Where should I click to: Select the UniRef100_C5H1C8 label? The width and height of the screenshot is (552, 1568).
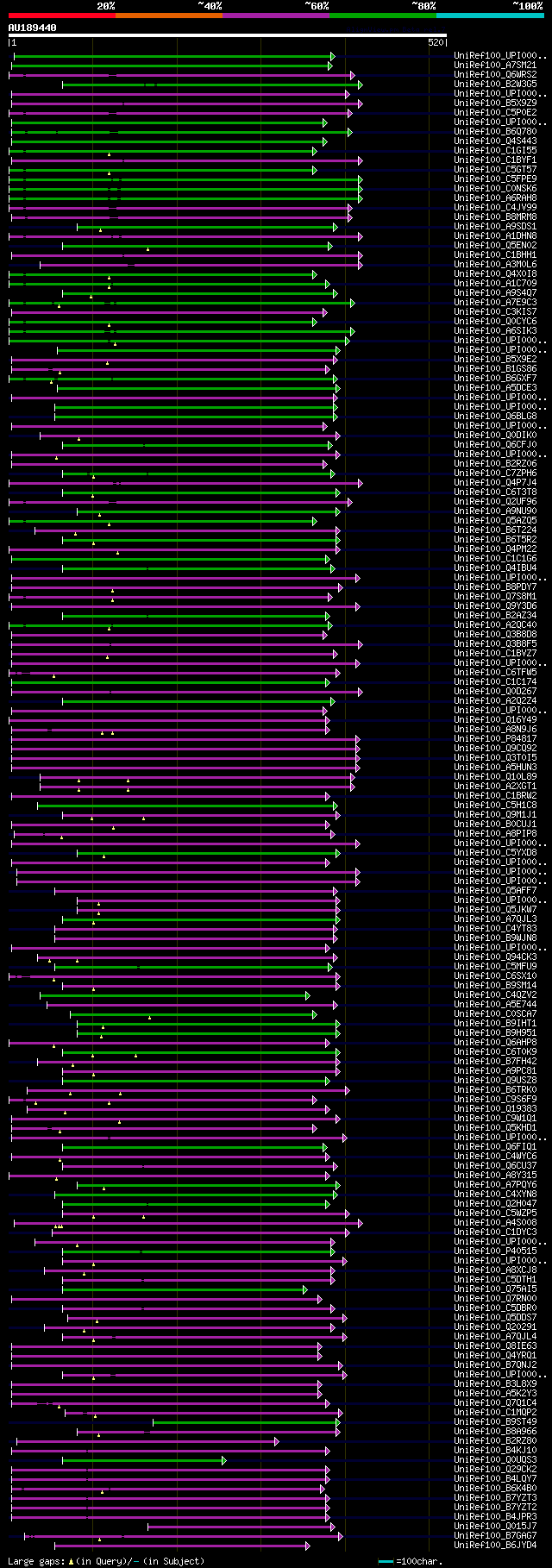(x=495, y=806)
